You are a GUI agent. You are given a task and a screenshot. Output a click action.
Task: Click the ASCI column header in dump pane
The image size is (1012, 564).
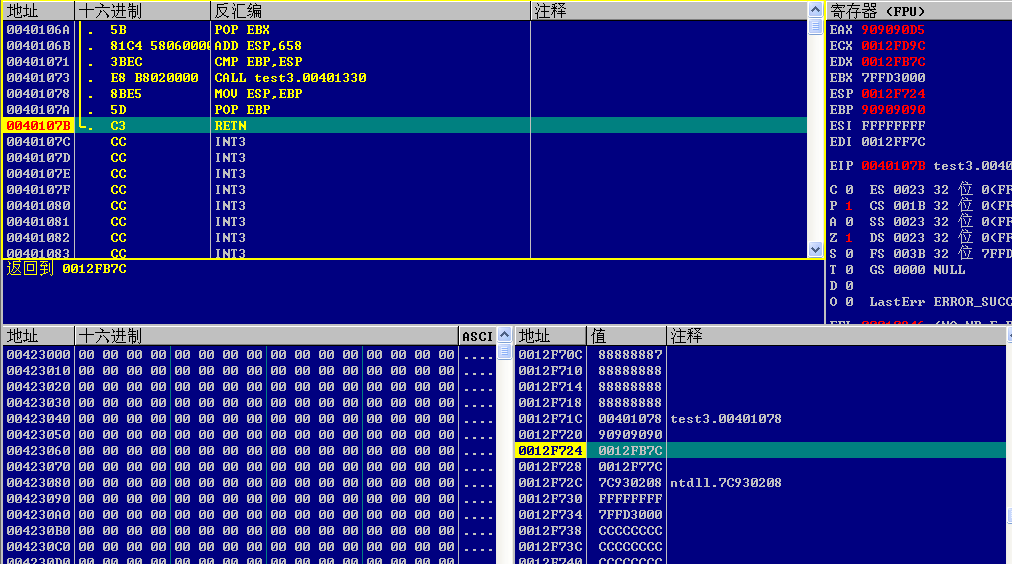pyautogui.click(x=477, y=336)
